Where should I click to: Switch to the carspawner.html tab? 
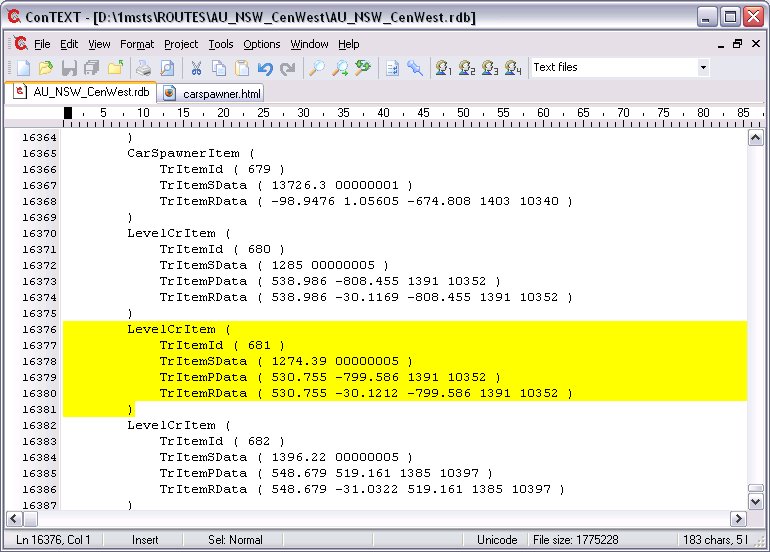point(212,93)
